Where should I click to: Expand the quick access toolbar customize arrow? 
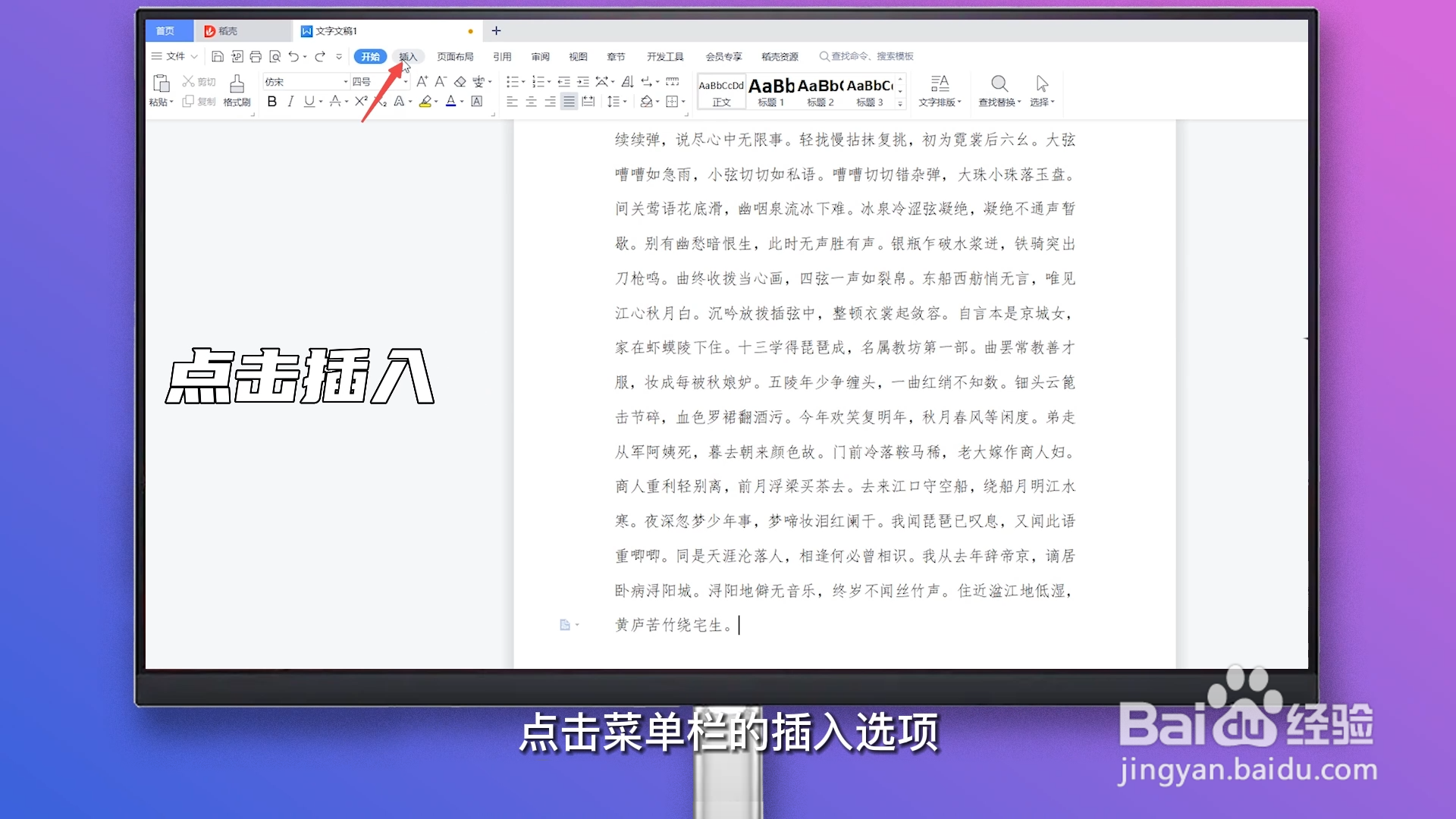click(339, 56)
